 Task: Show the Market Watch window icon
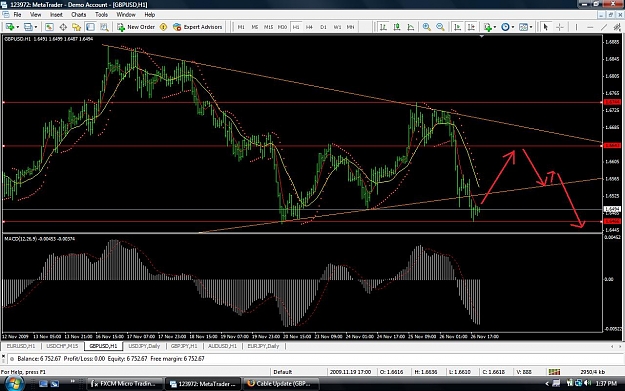point(49,27)
